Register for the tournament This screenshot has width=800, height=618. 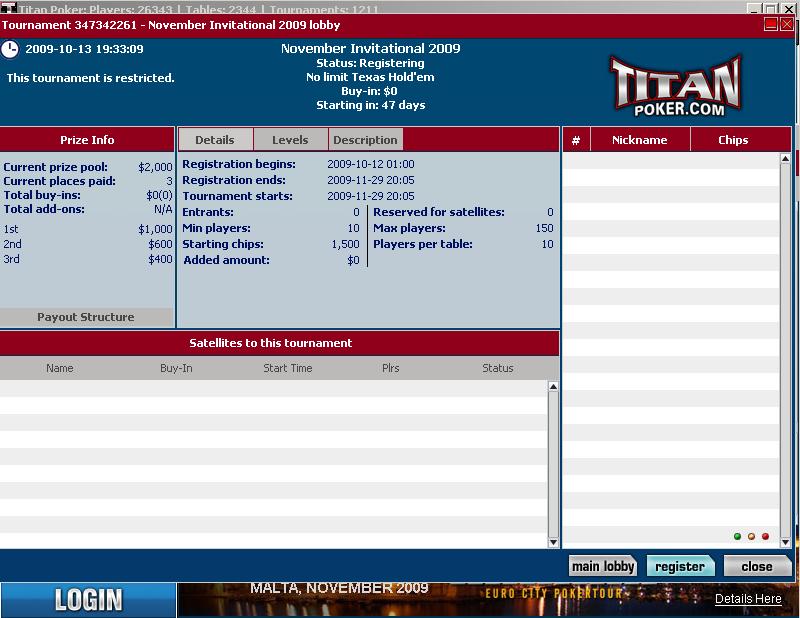[x=680, y=566]
